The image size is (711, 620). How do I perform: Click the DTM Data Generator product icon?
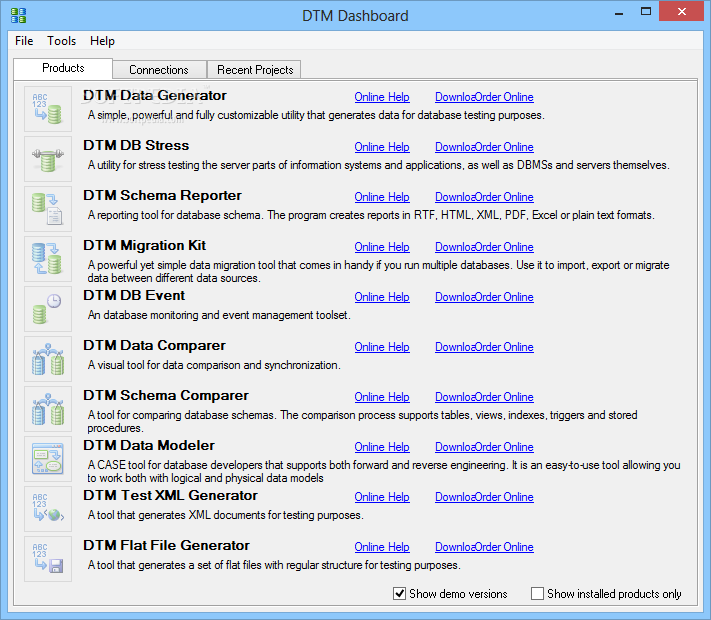[48, 109]
